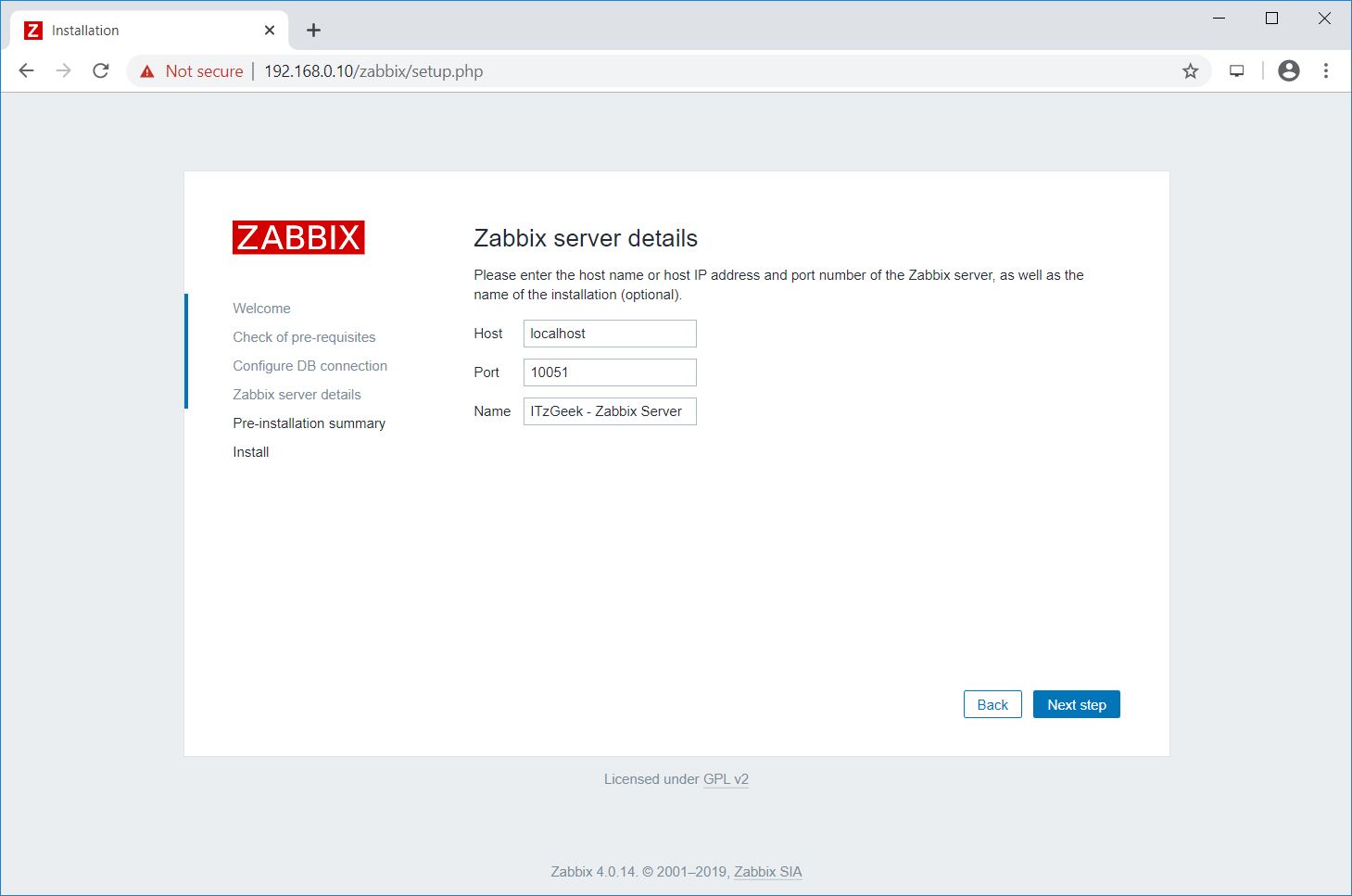Screen dimensions: 1352x896
Task: Focus the Port input field
Action: (610, 372)
